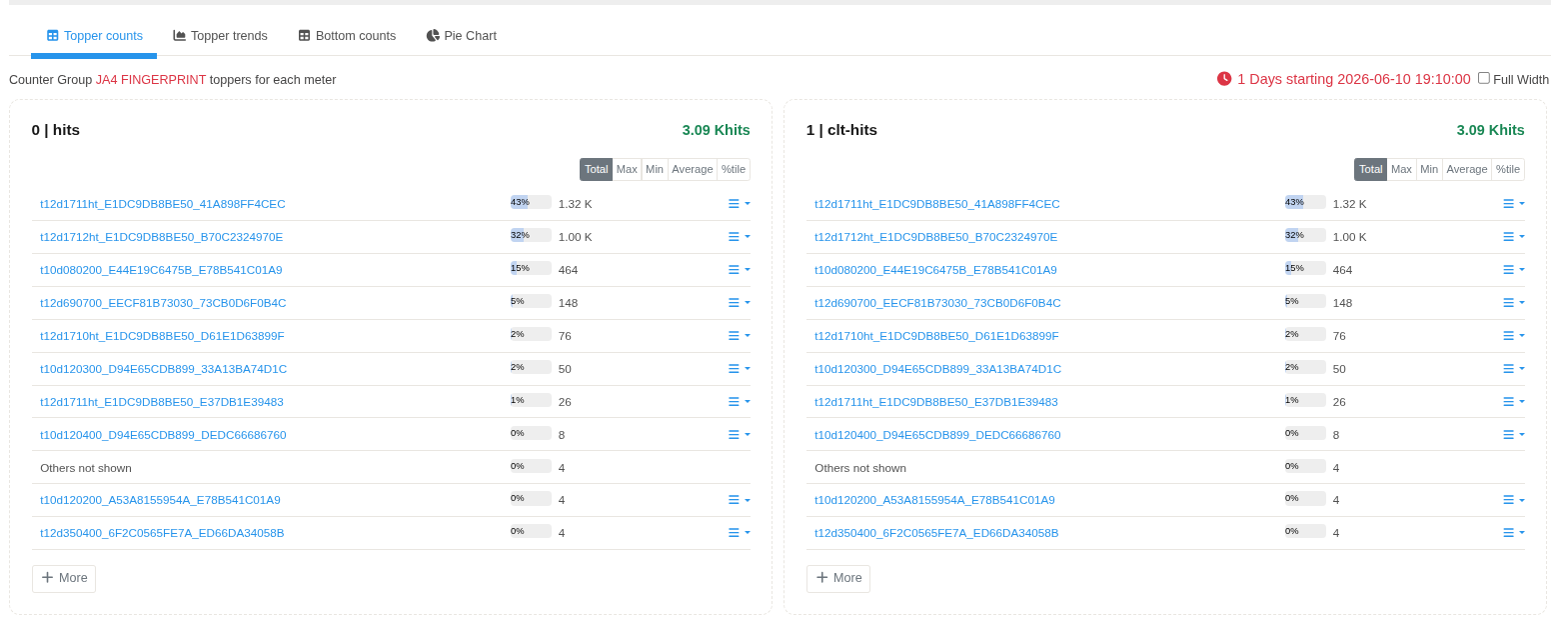Screen dimensions: 1568x629
Task: Select Max in the hits panel
Action: pyautogui.click(x=627, y=169)
